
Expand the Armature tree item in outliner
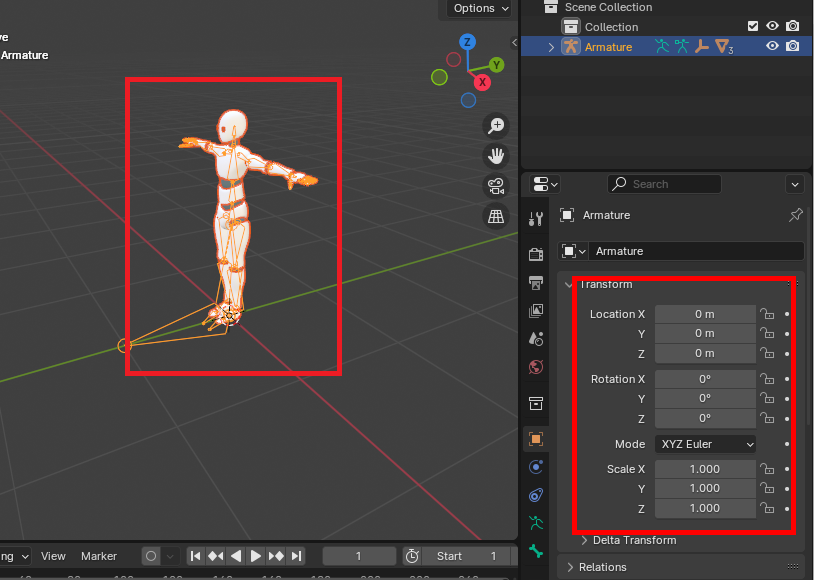click(551, 47)
